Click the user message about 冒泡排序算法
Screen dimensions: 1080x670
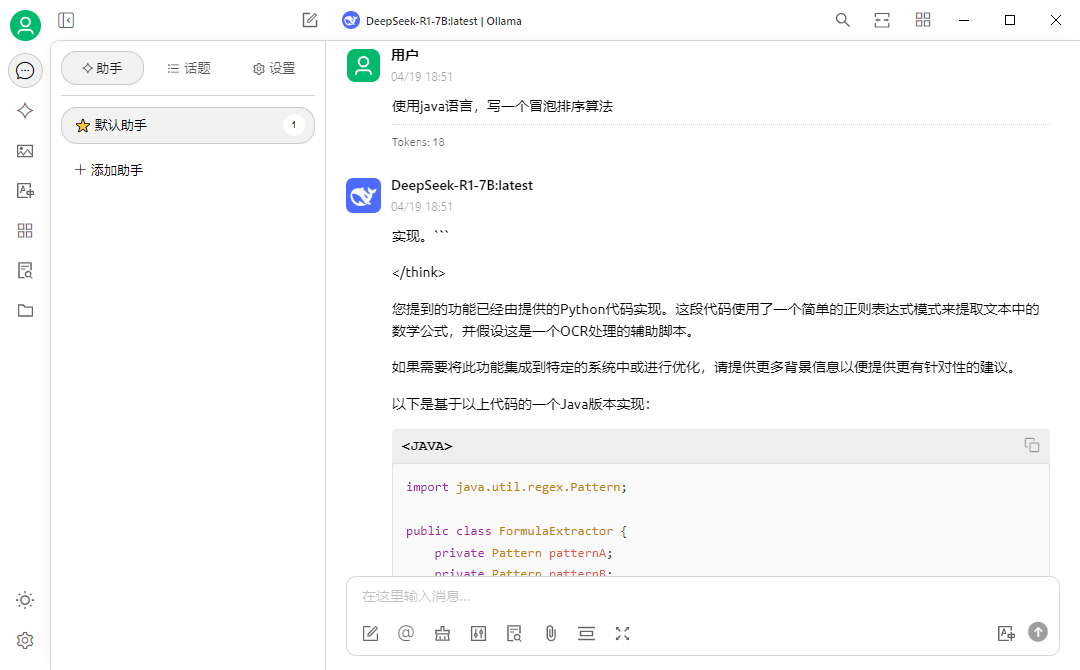502,106
